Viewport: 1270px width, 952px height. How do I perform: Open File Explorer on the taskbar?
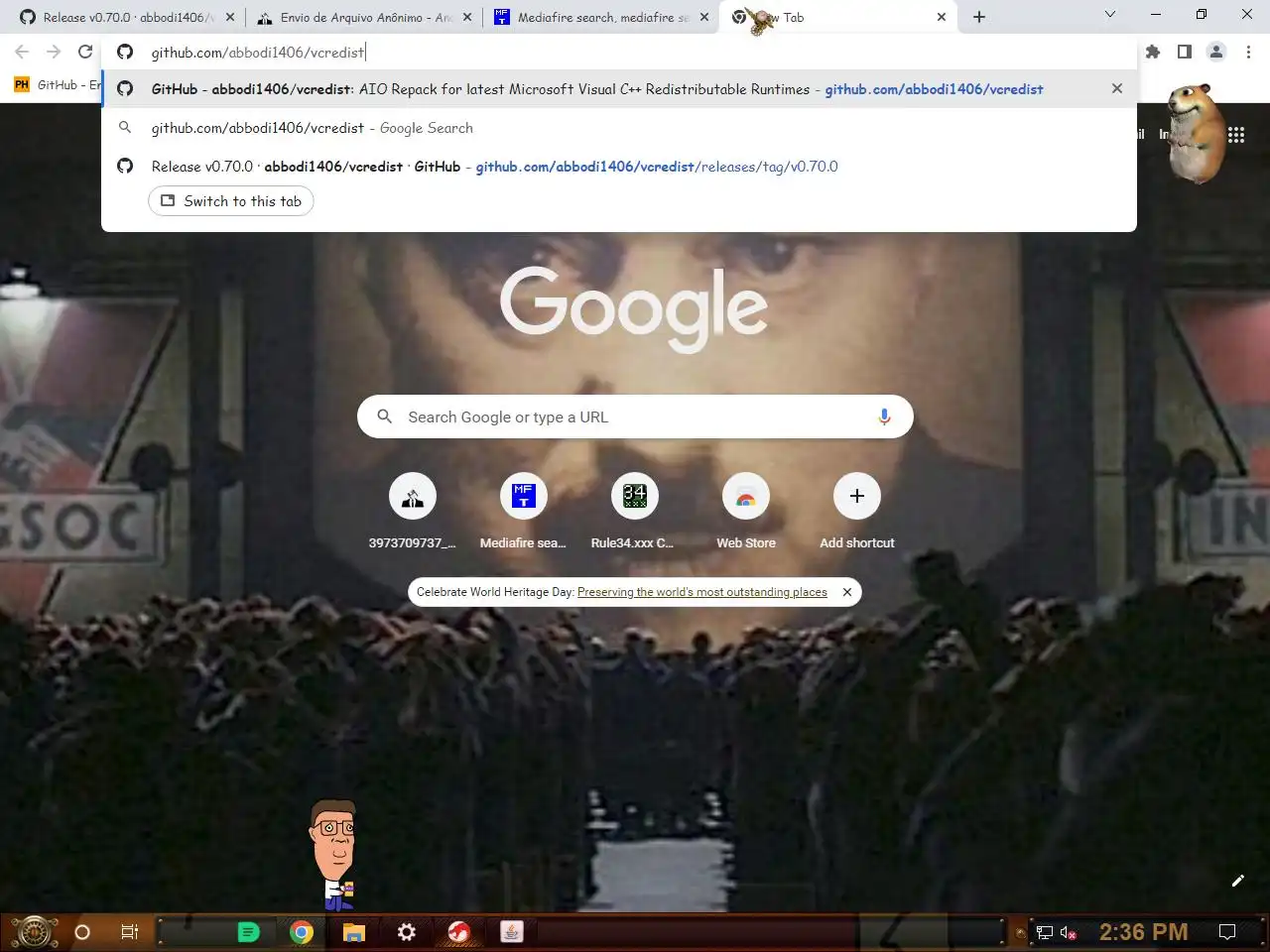tap(354, 932)
